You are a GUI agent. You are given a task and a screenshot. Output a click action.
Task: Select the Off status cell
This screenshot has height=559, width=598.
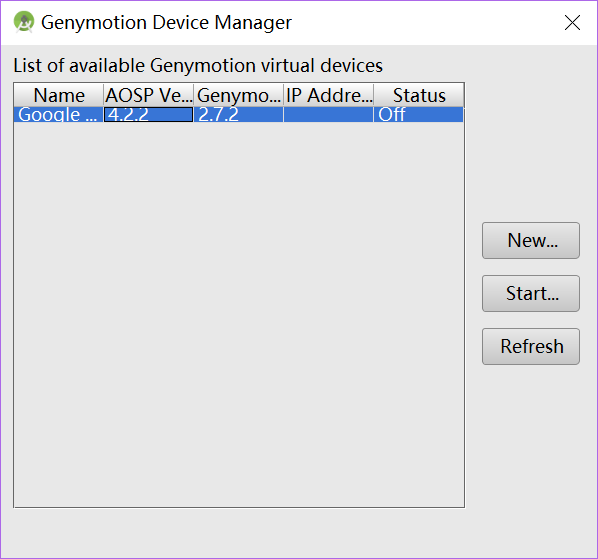click(419, 114)
